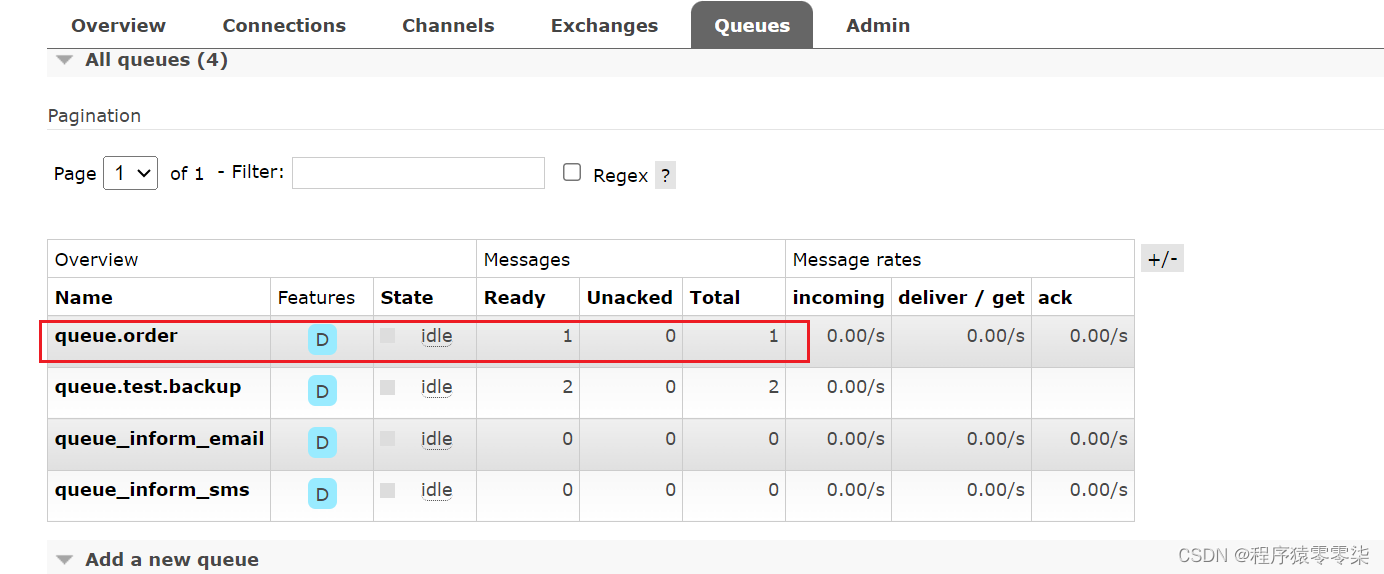1384x574 pixels.
Task: Click the state indicator square for queue_inform_sms
Action: click(388, 490)
